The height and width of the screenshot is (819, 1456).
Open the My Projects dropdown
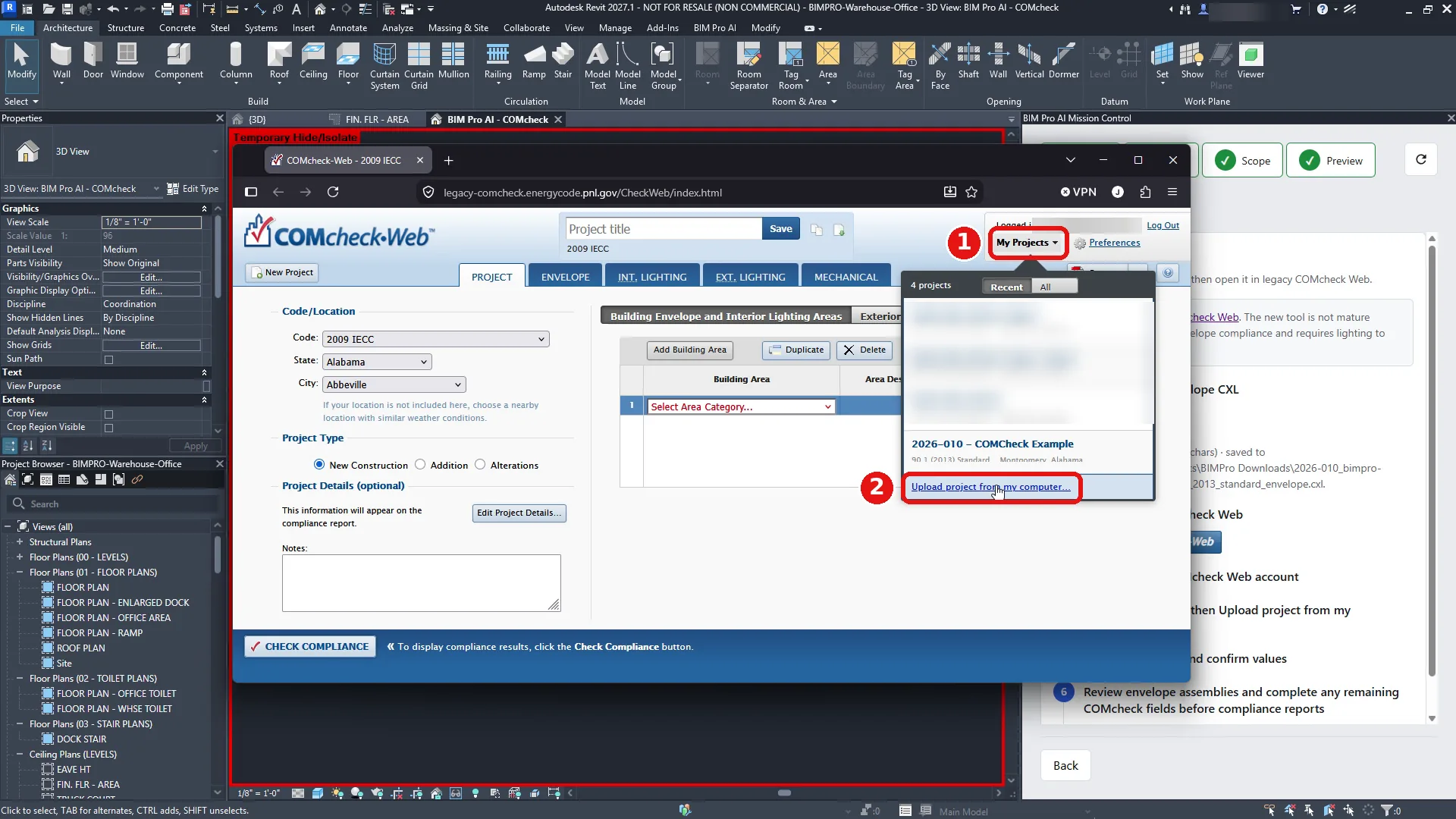(x=1027, y=243)
